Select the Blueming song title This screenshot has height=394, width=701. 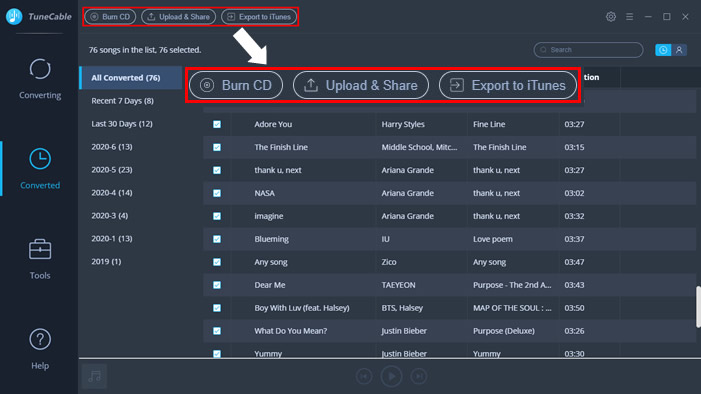[x=271, y=239]
